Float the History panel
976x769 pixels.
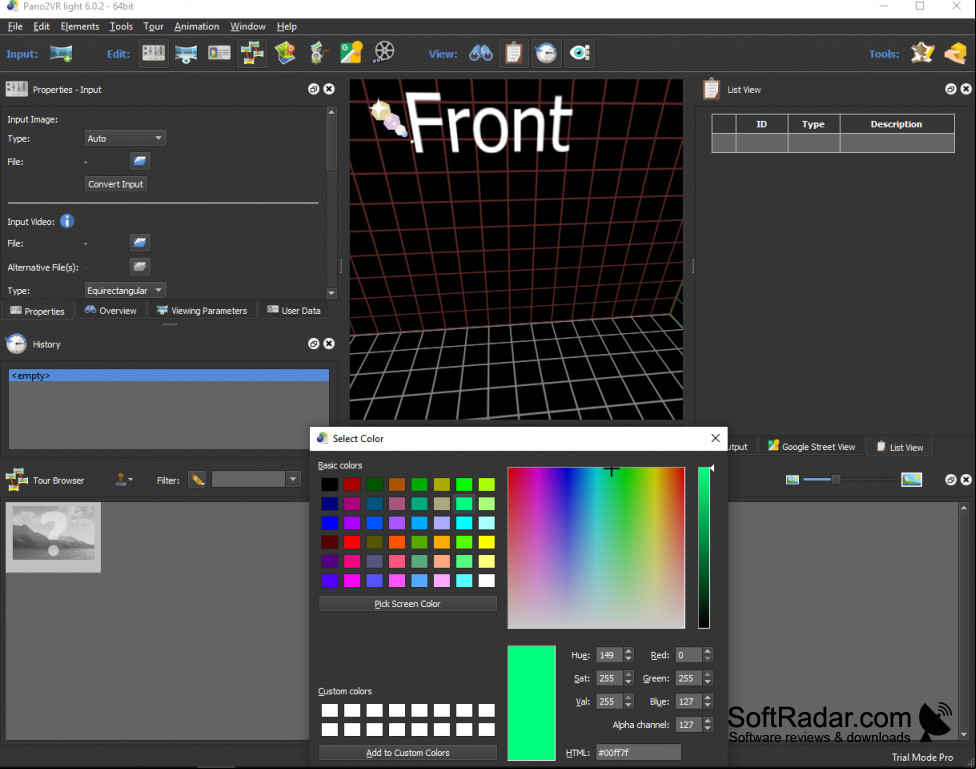click(x=314, y=344)
